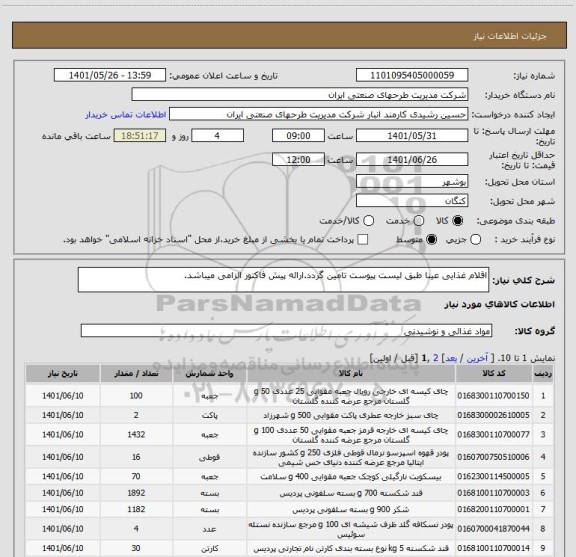This screenshot has height=557, width=576.
Task: Click the remaining days field showing 4
Action: click(x=217, y=136)
